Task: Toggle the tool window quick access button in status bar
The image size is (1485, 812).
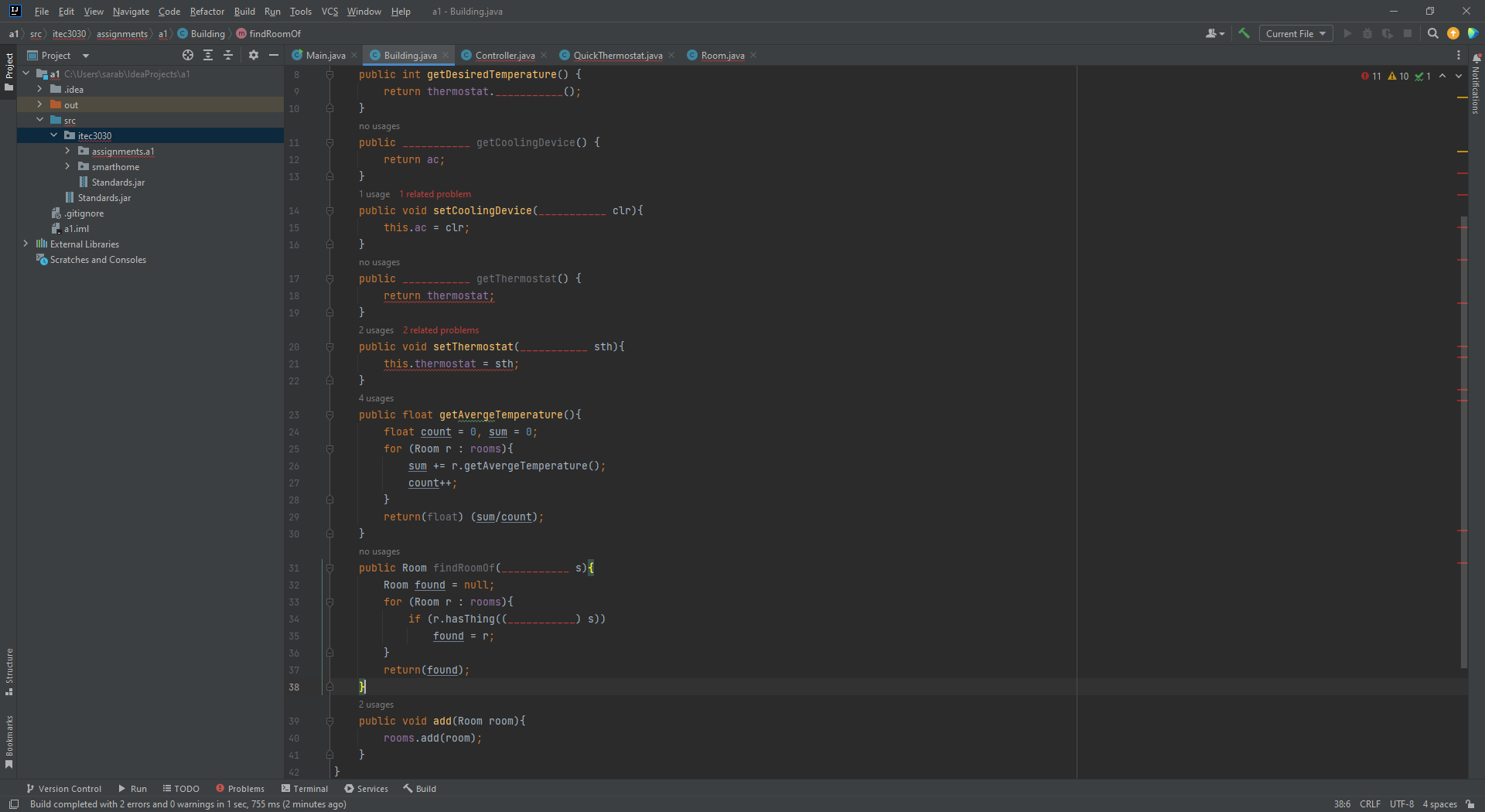Action: pos(13,804)
